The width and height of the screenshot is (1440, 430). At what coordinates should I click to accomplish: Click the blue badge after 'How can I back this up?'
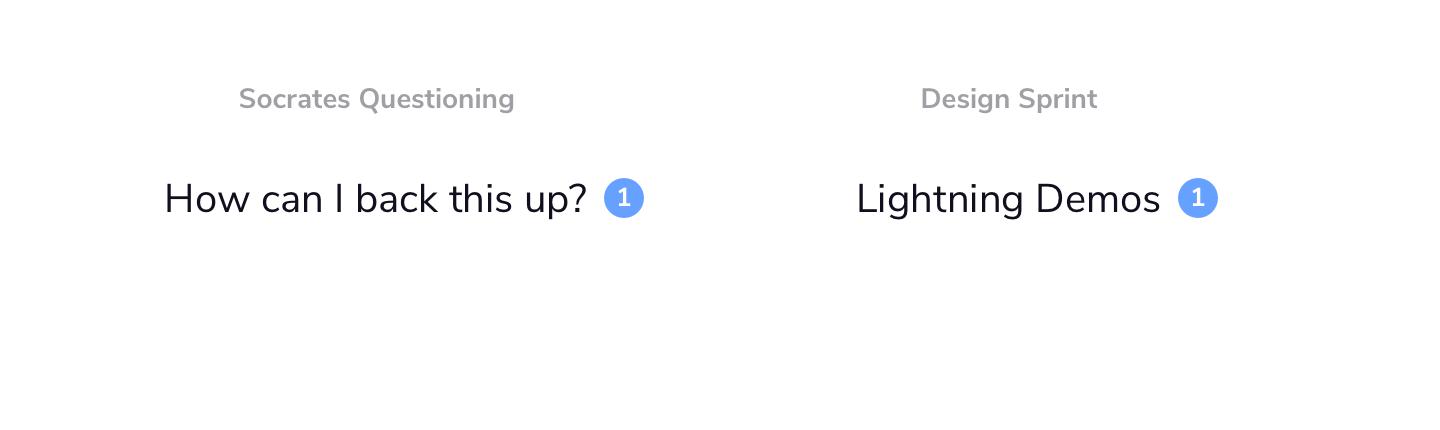[624, 198]
